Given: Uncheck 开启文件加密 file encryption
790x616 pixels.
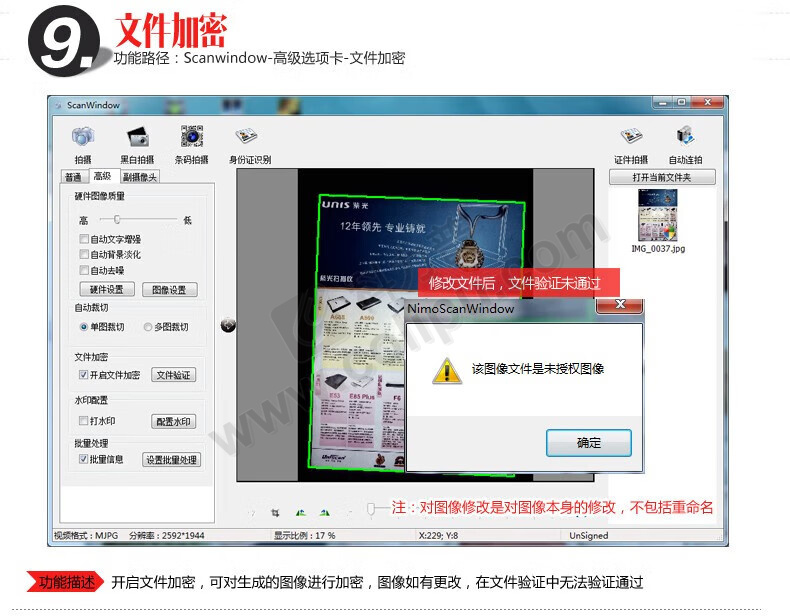Looking at the screenshot, I should coord(84,375).
